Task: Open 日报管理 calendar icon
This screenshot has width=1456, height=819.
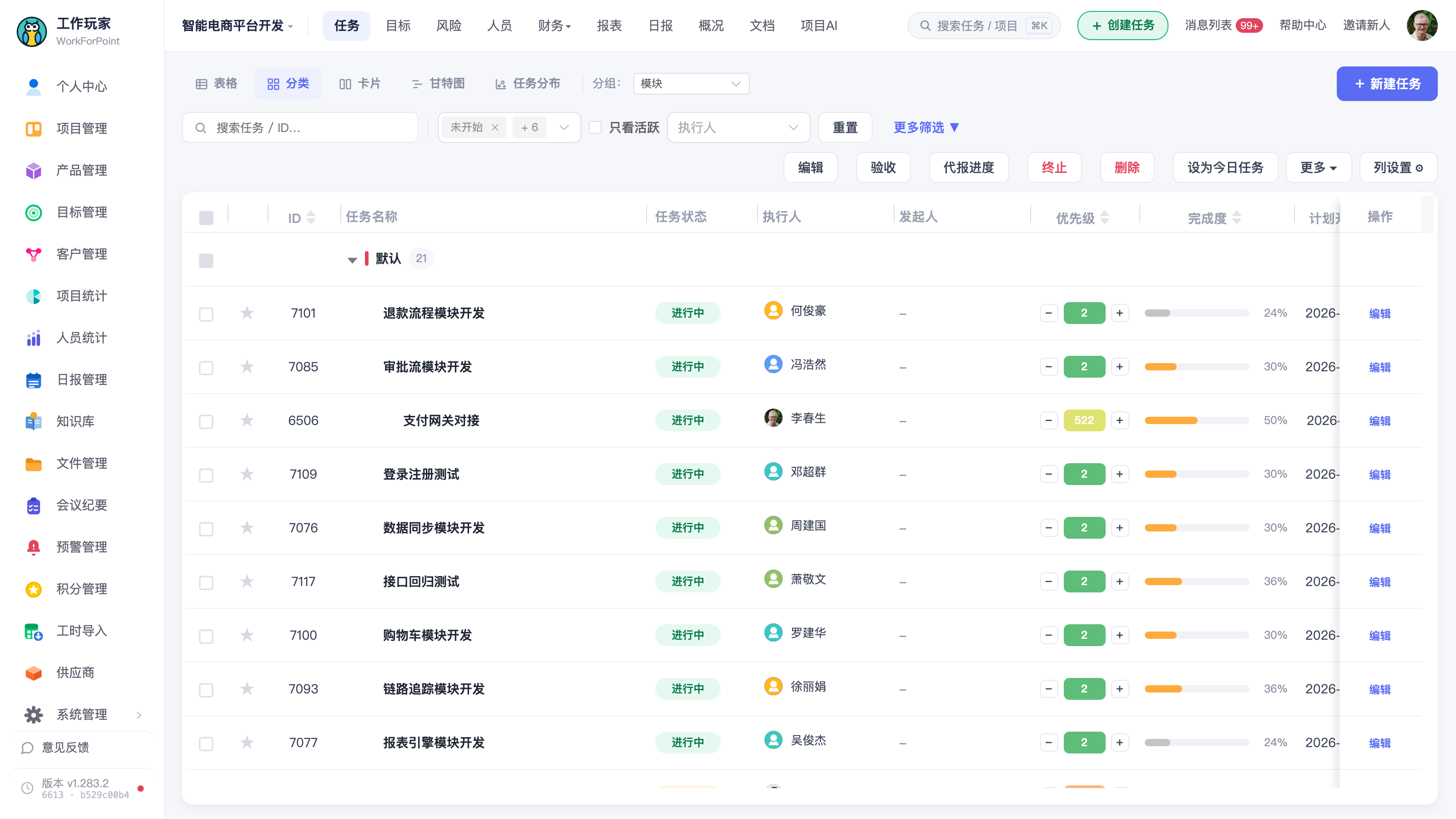Action: tap(33, 379)
